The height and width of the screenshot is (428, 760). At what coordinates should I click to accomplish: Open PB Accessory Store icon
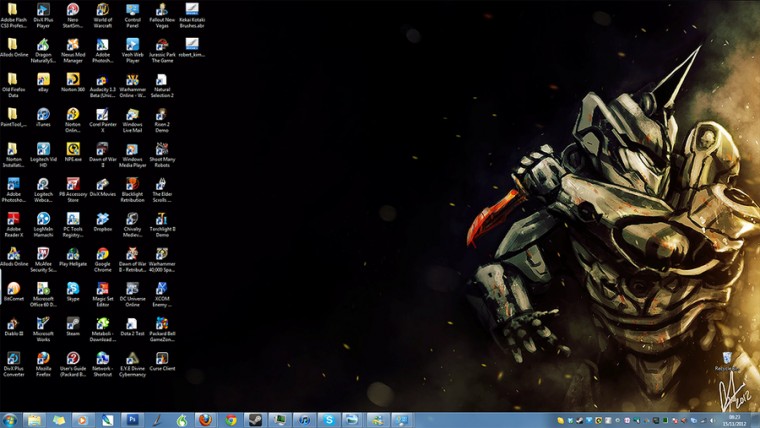click(73, 190)
